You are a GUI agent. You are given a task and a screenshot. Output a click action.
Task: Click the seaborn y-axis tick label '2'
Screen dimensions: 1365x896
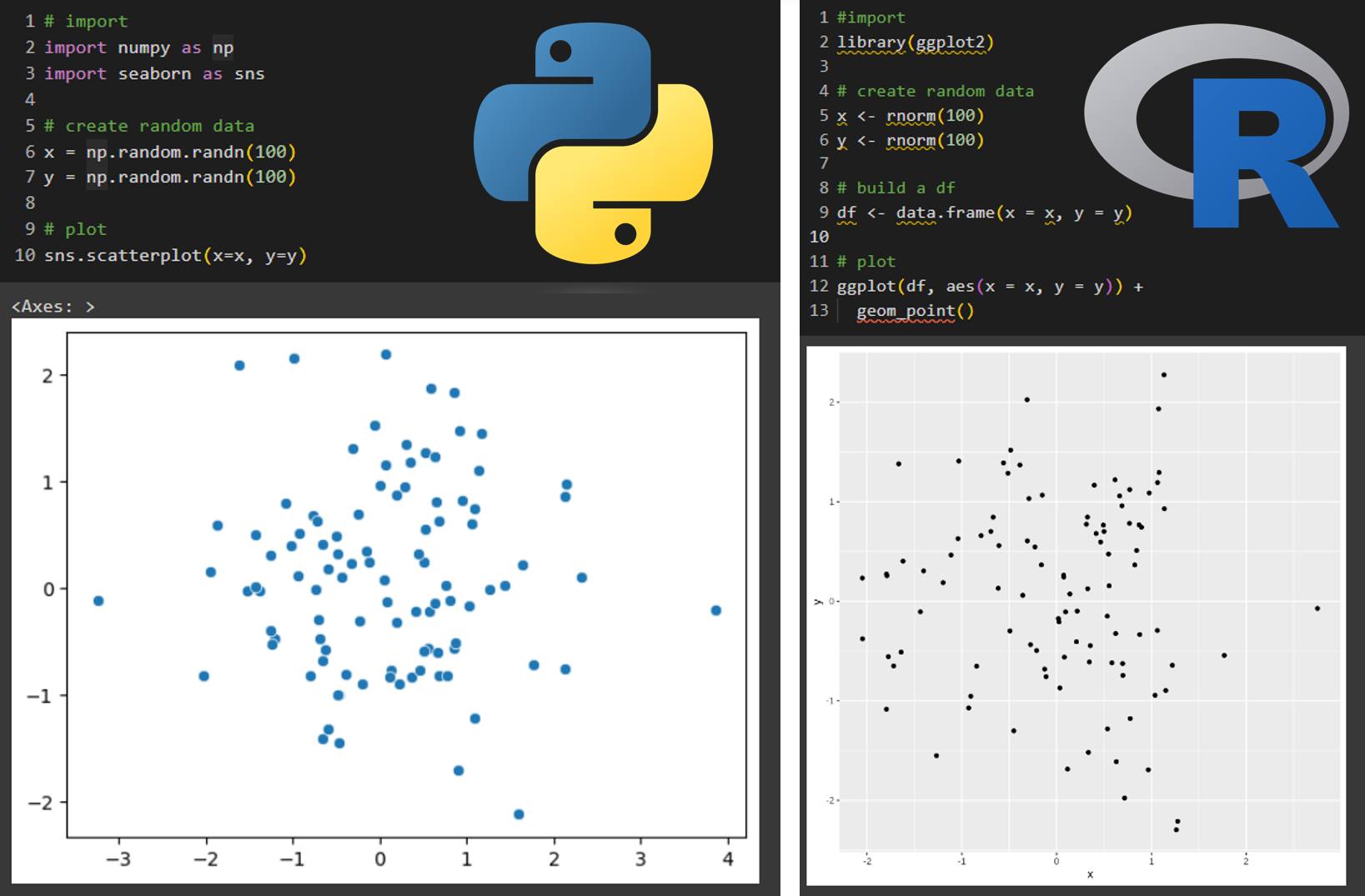48,376
